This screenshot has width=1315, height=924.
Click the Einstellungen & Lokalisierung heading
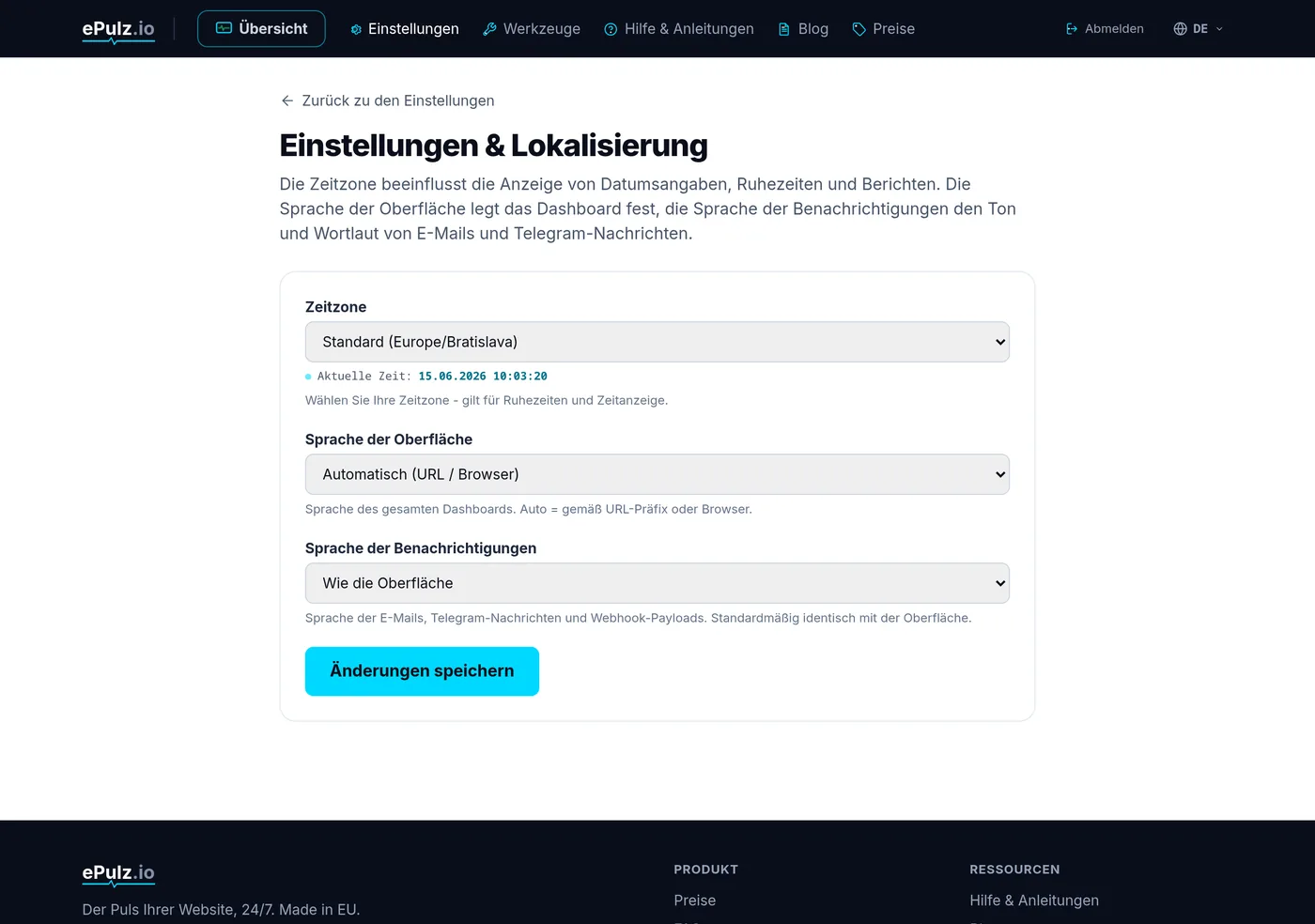pos(494,146)
